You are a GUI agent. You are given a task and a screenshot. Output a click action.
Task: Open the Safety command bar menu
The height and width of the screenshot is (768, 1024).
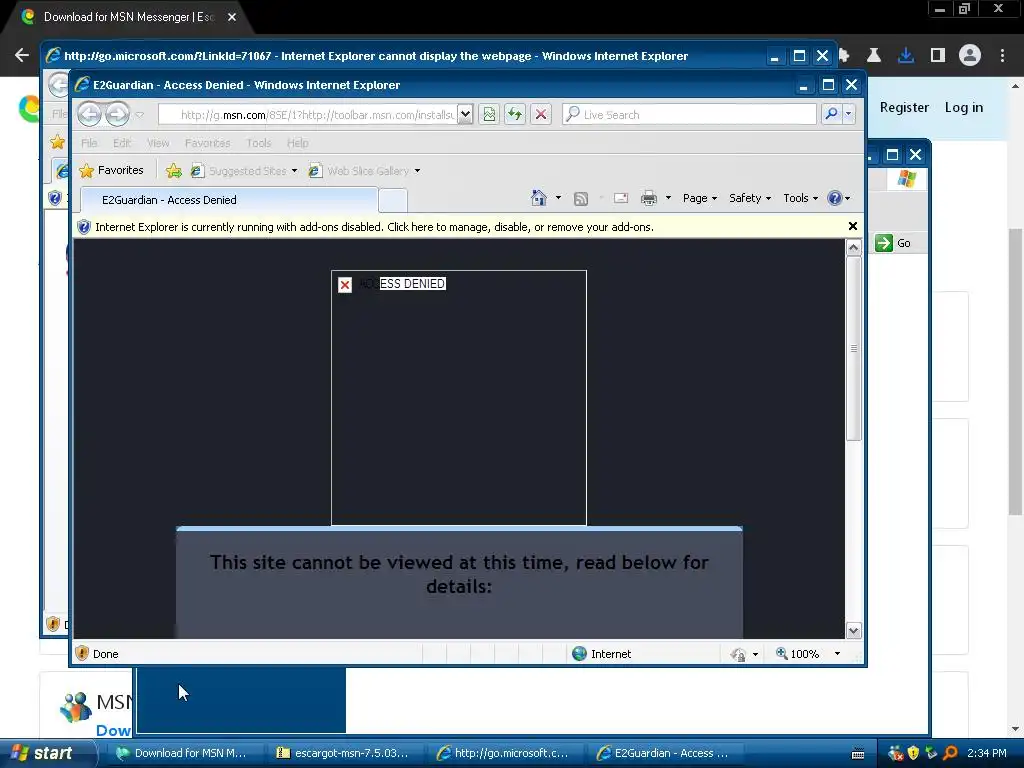750,198
